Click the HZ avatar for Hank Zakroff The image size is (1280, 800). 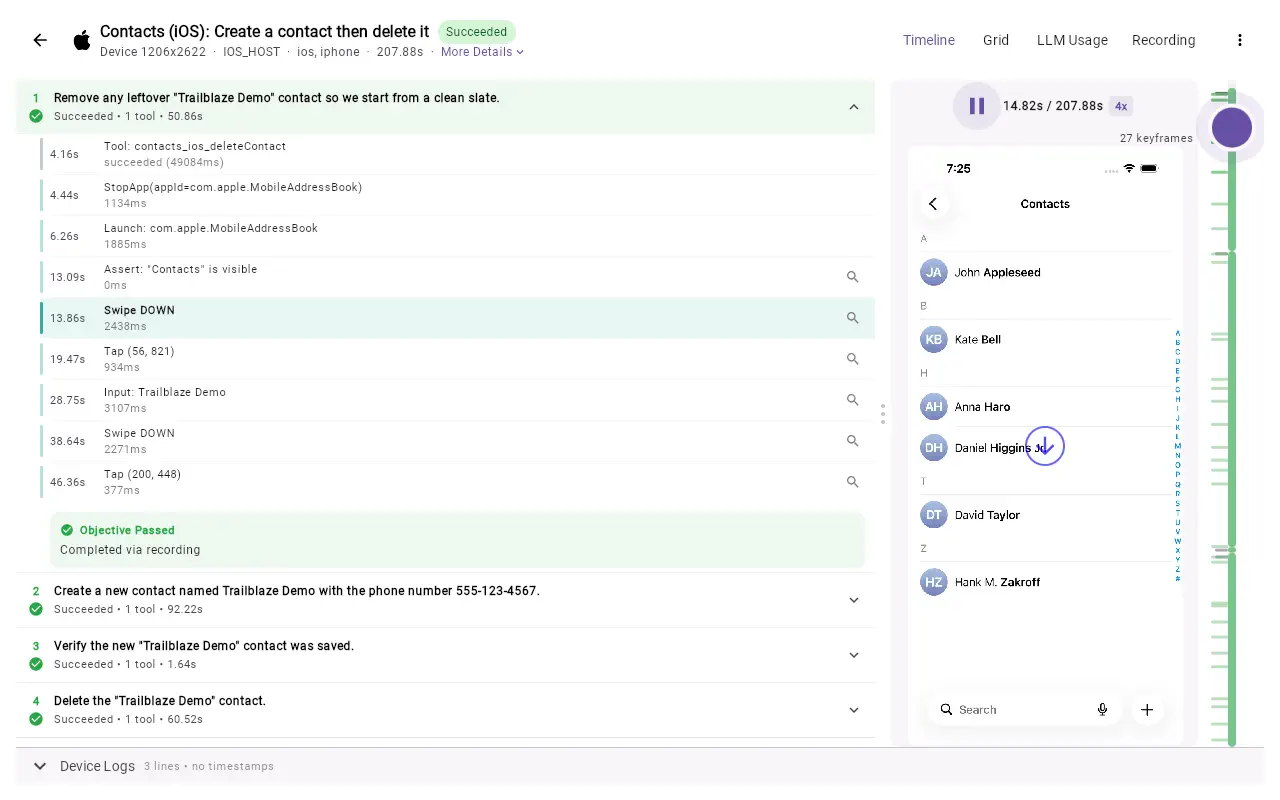click(x=933, y=582)
